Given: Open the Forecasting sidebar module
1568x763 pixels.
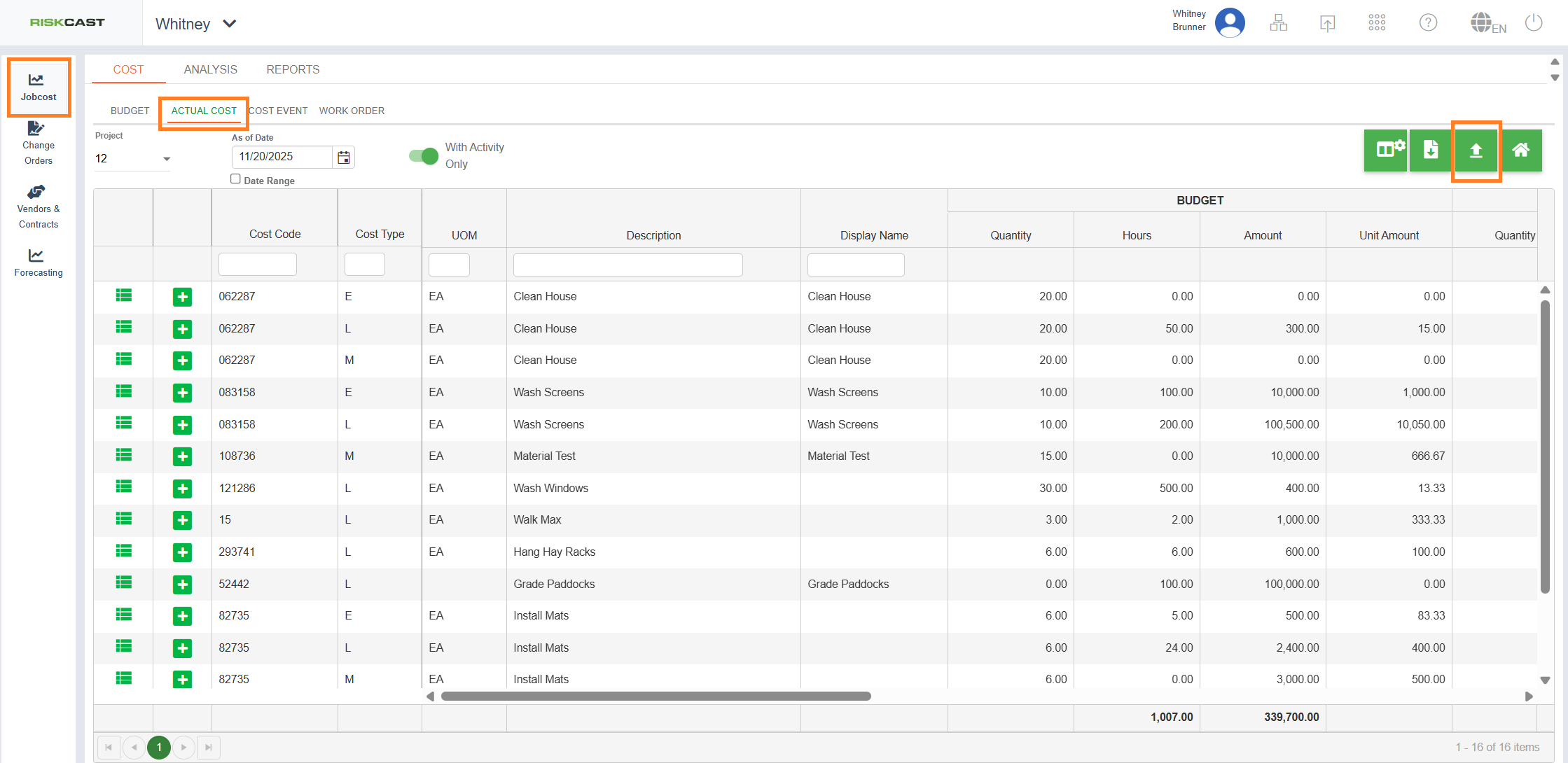Looking at the screenshot, I should [38, 262].
